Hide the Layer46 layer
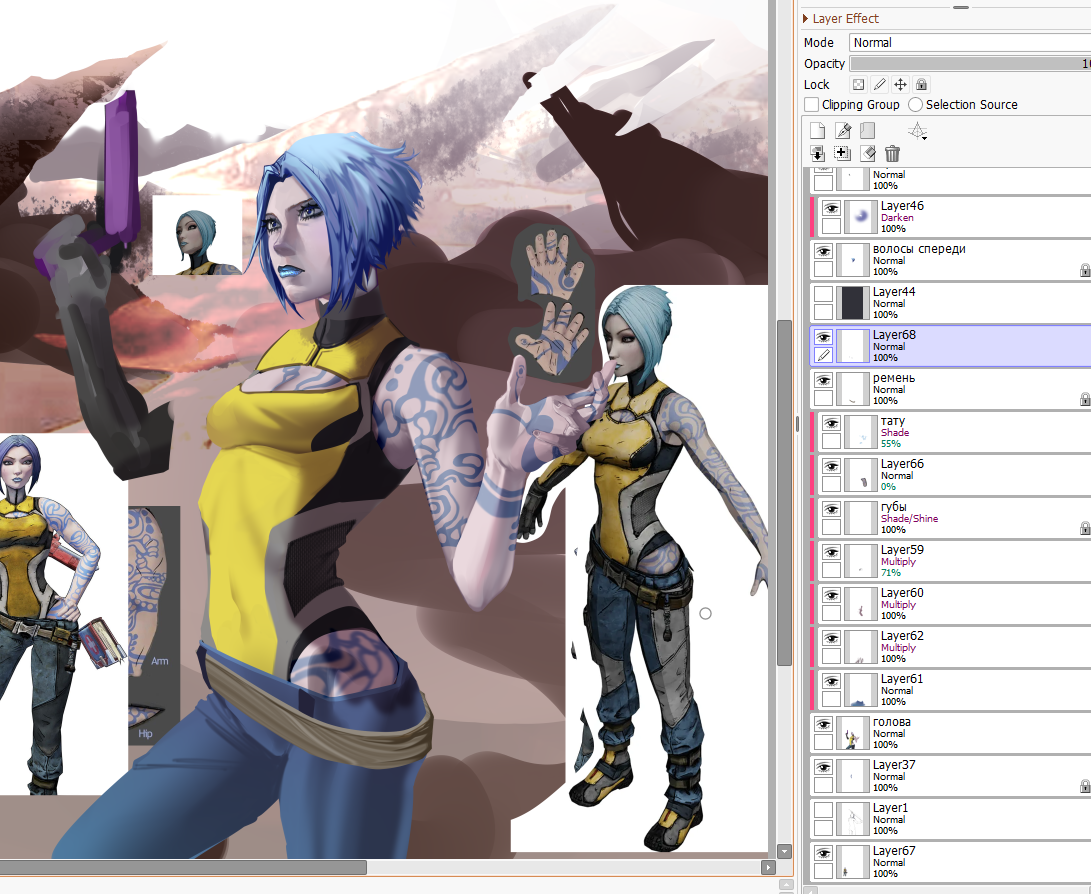The image size is (1091, 894). click(x=830, y=208)
